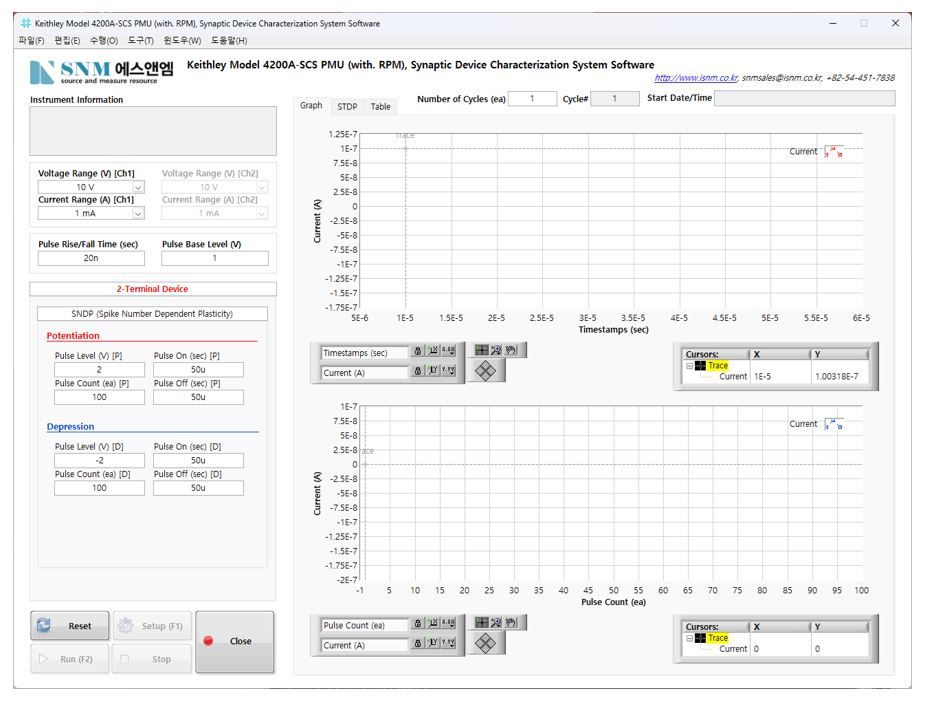
Task: Open the www.isnm.co.kr website link
Action: [695, 78]
